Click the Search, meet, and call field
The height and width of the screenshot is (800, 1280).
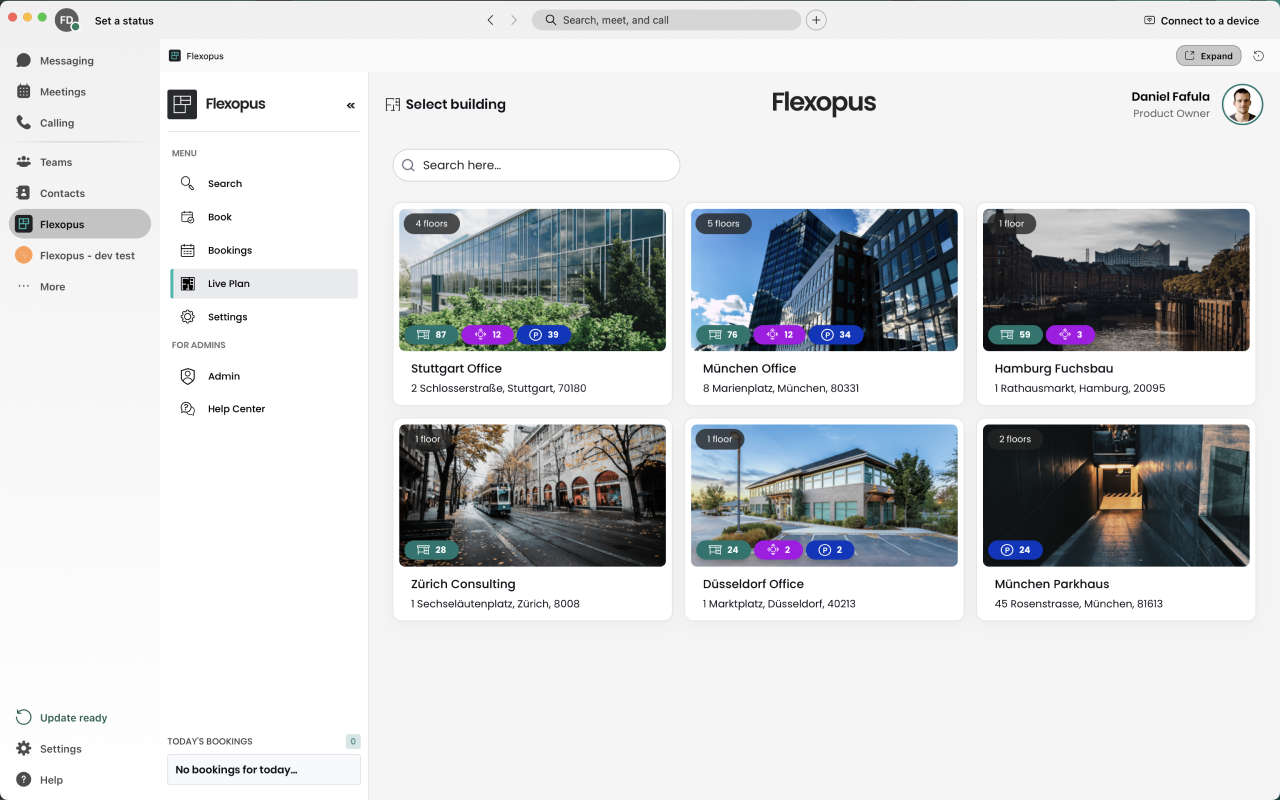pyautogui.click(x=666, y=20)
